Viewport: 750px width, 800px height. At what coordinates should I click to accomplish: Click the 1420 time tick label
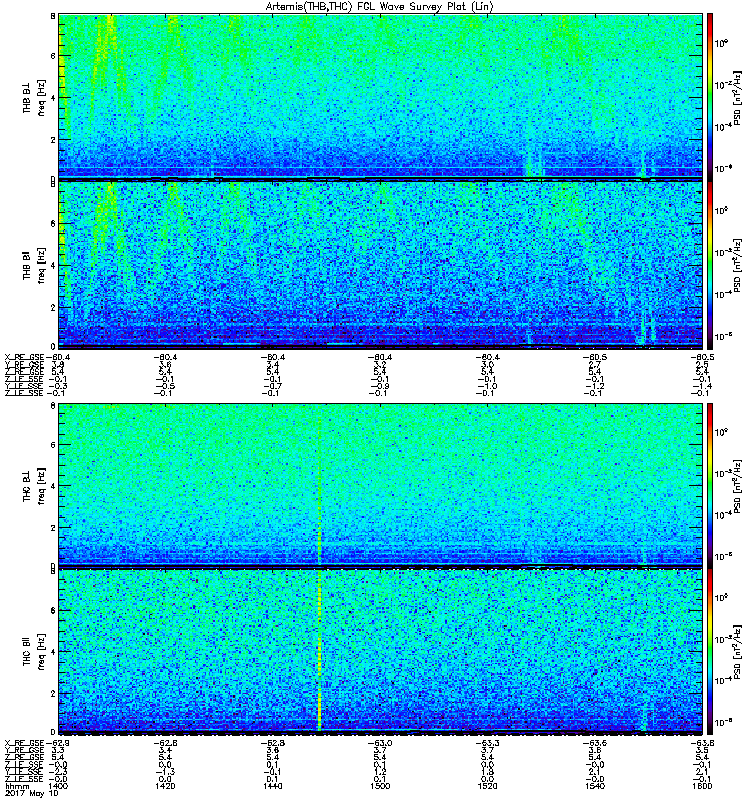pyautogui.click(x=165, y=786)
